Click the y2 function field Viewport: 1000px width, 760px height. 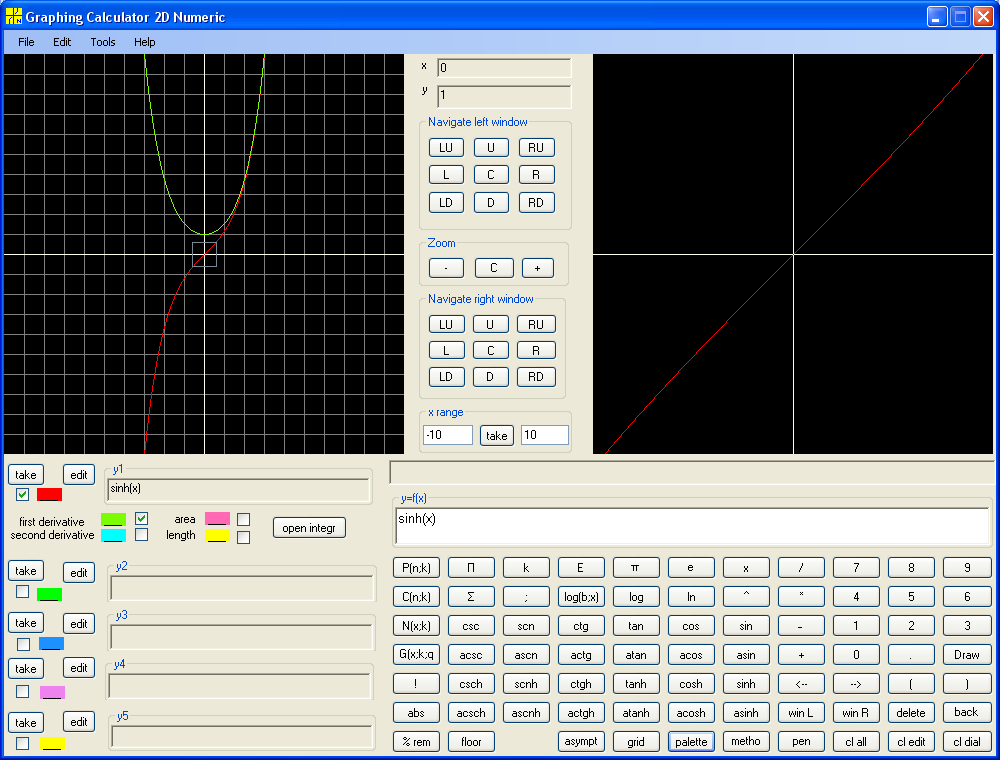click(242, 588)
